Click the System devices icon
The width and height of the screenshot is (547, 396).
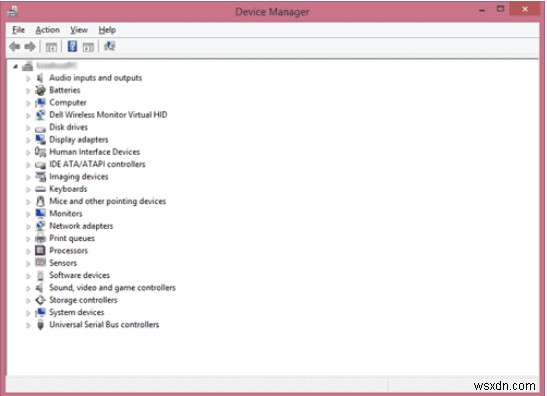[40, 312]
